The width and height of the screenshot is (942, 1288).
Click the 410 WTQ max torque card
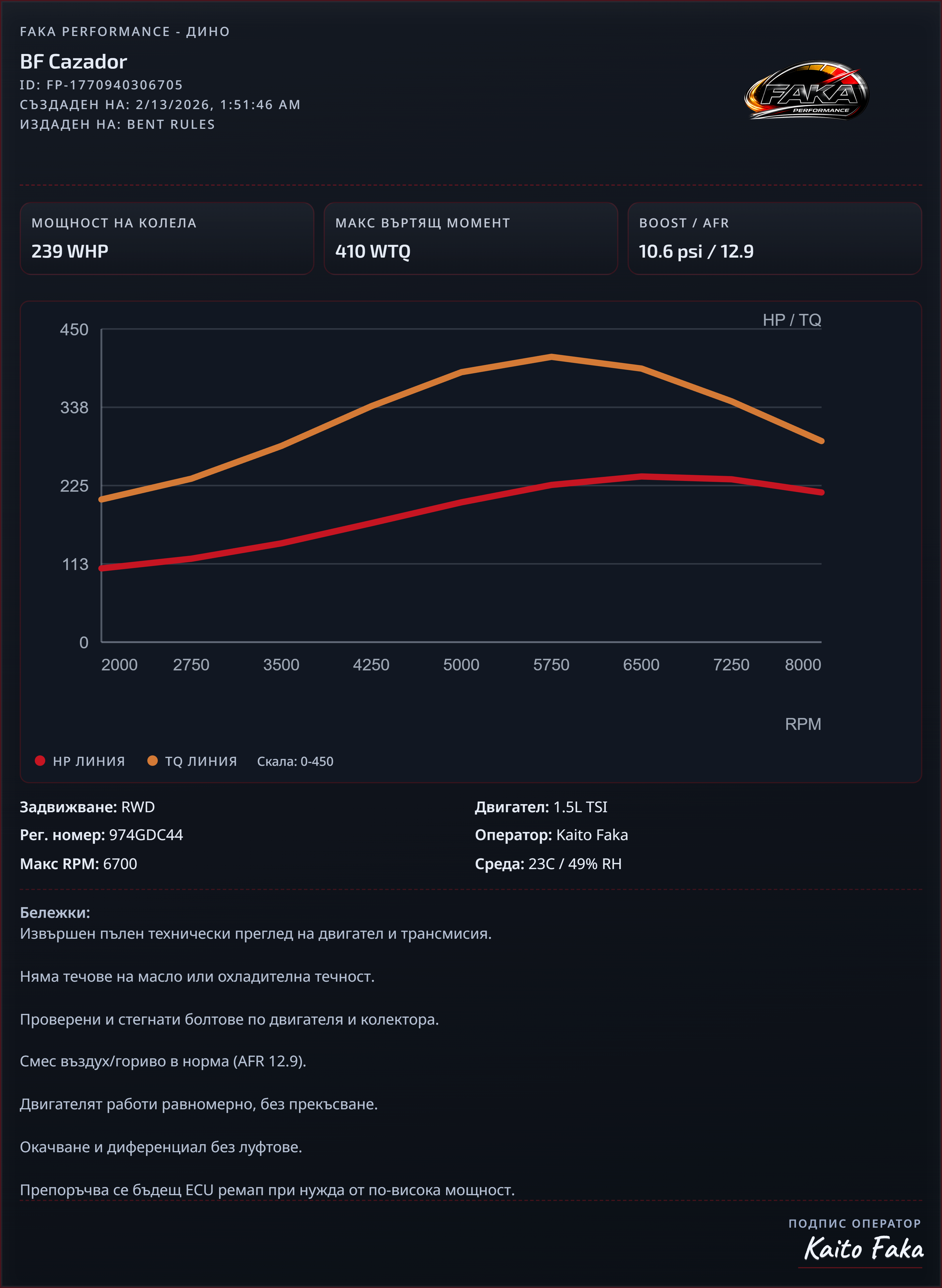[470, 238]
